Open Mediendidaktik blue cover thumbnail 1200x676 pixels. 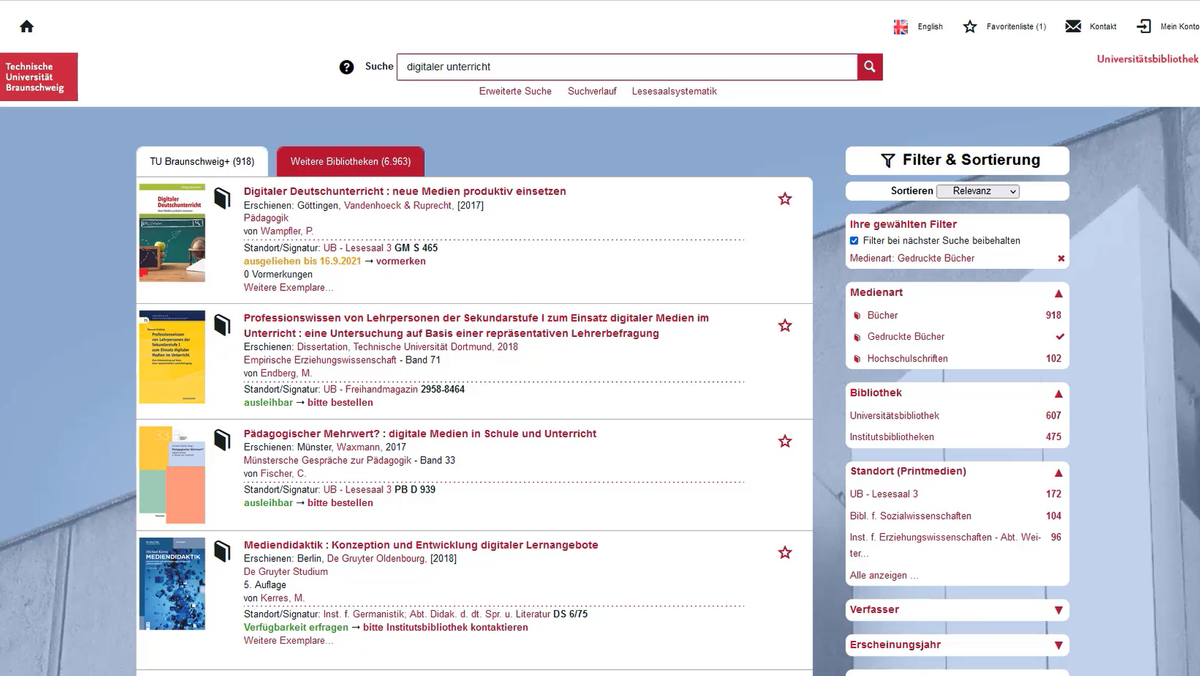click(x=172, y=583)
